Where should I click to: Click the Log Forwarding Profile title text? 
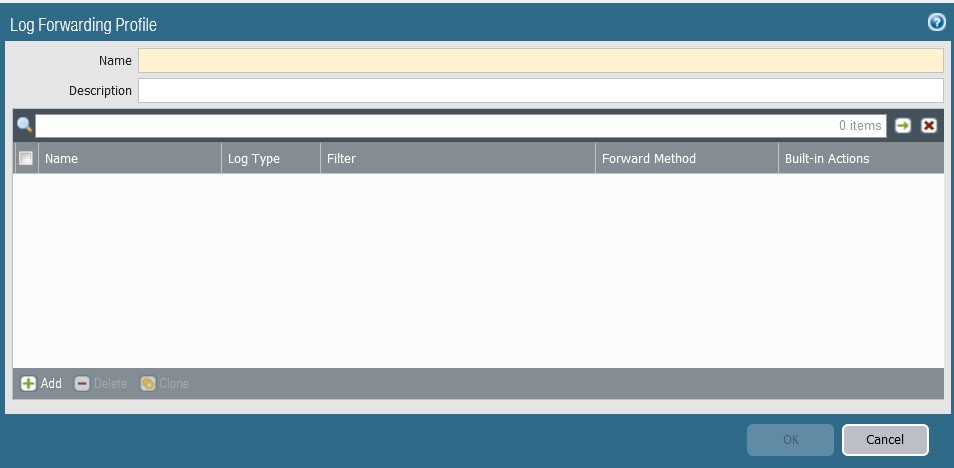point(83,25)
